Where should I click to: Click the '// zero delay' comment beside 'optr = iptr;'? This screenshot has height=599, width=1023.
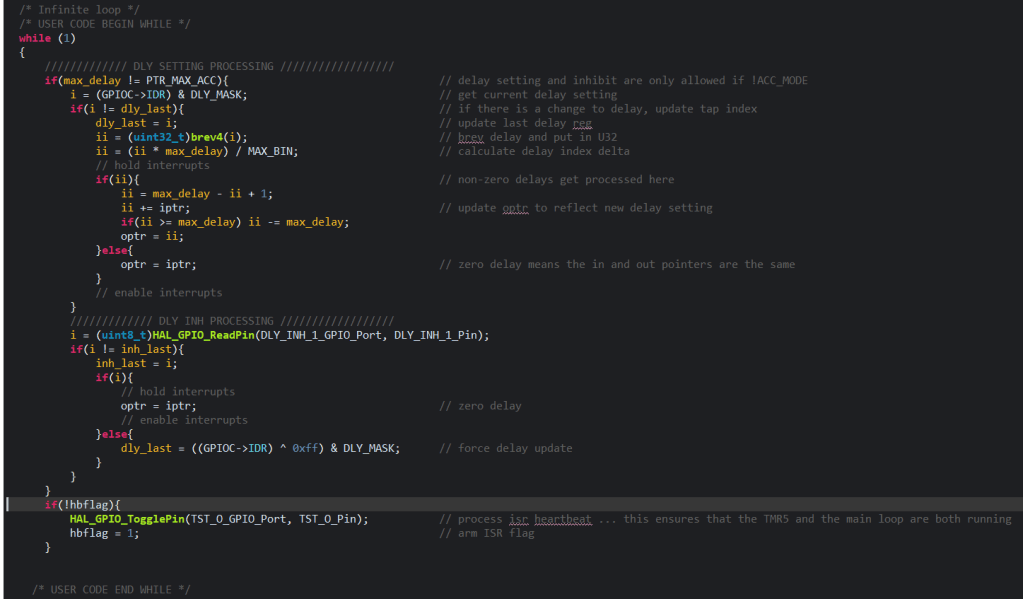coord(480,406)
